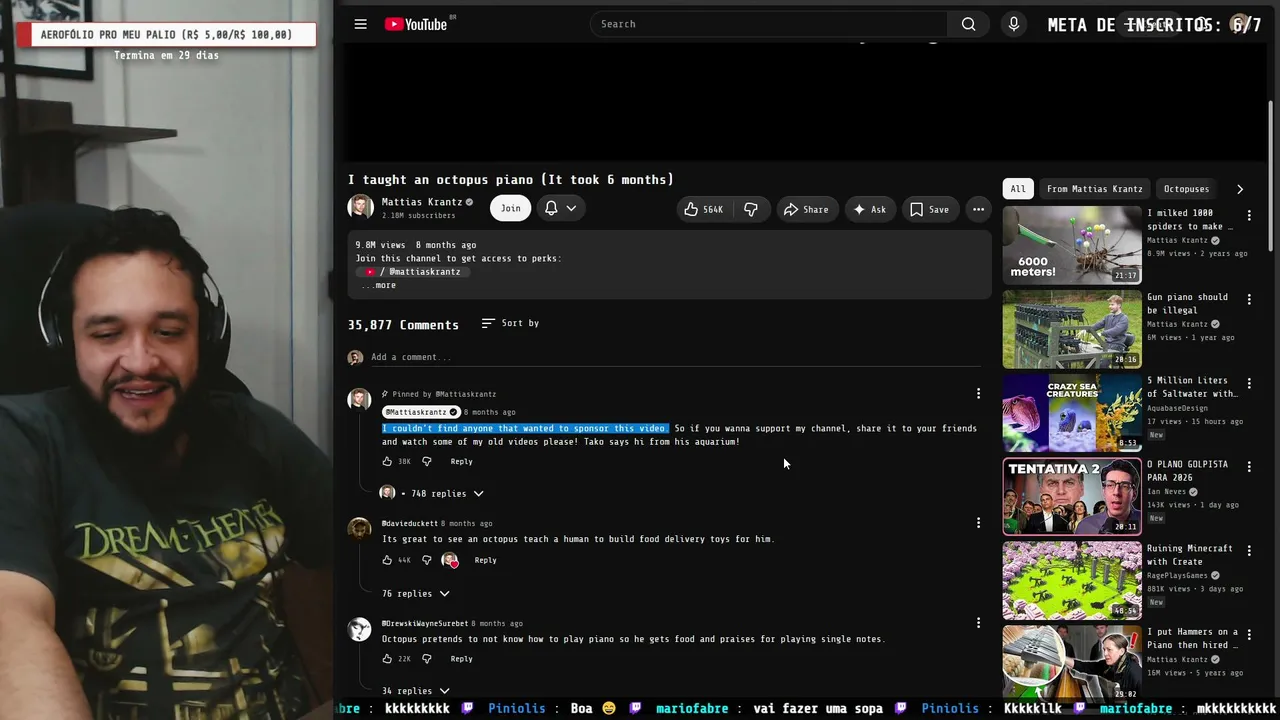Reply to @davieduckett comment

[485, 560]
